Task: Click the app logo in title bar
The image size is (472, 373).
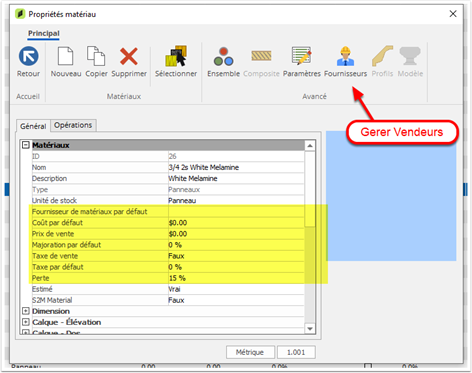Action: (20, 14)
